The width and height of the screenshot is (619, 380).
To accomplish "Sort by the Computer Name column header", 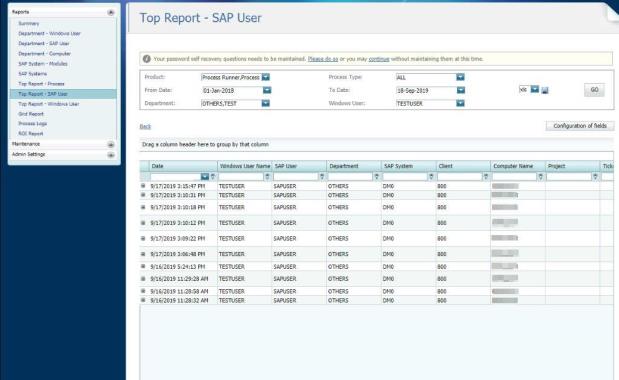I will click(518, 166).
